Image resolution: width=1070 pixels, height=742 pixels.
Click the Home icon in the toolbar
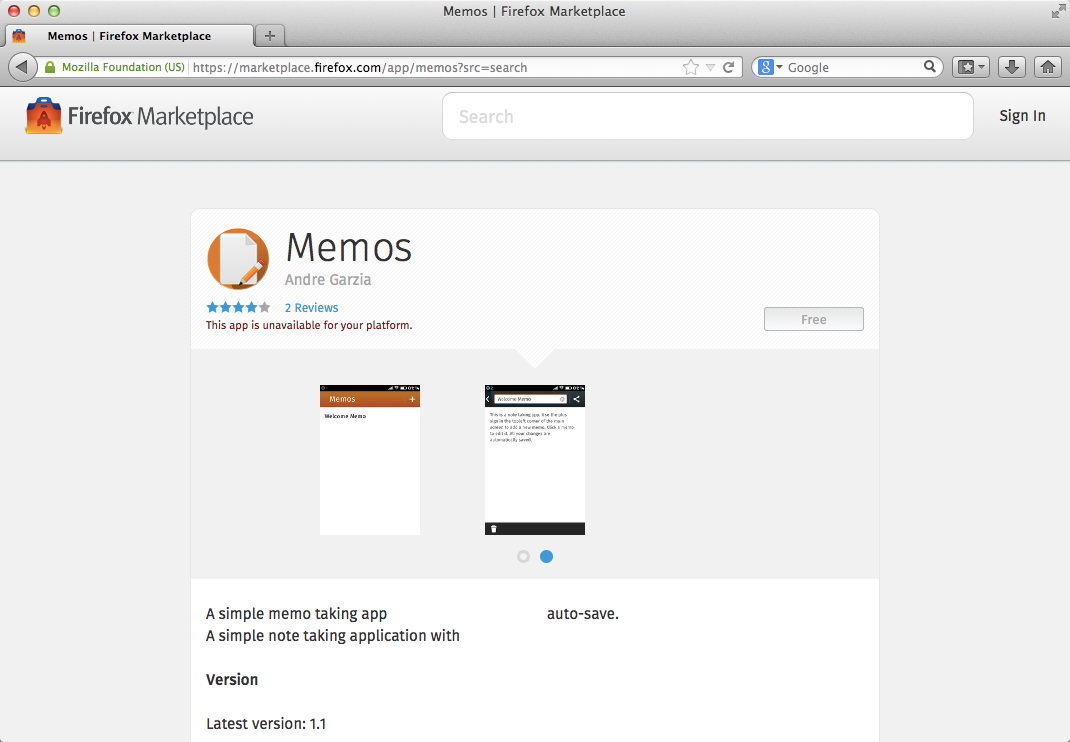(x=1047, y=67)
